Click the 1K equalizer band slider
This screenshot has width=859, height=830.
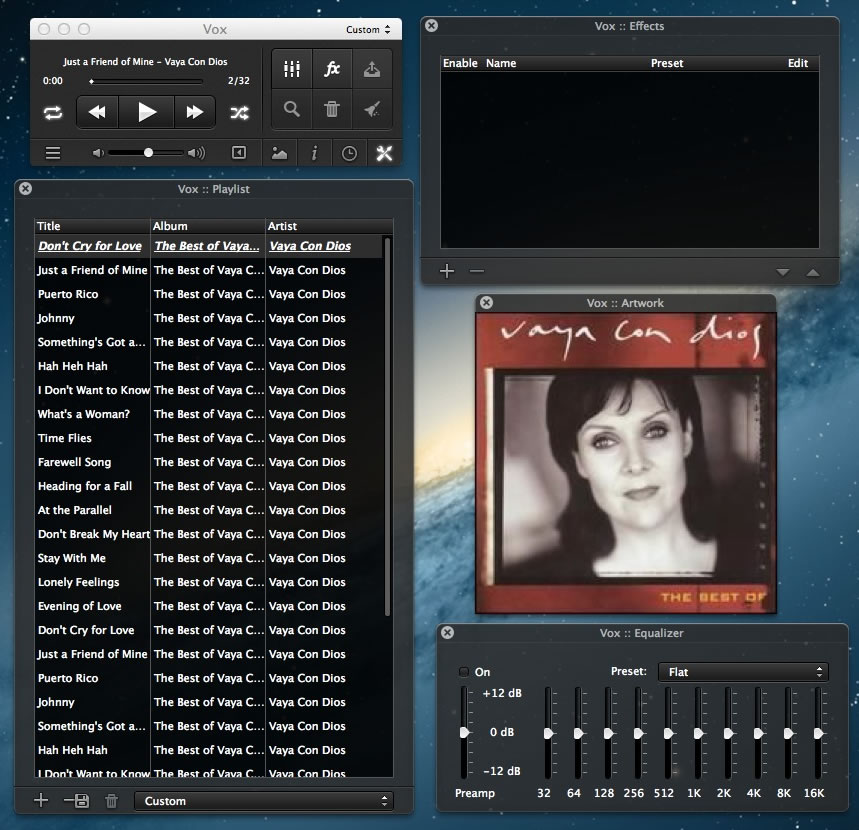coord(699,734)
